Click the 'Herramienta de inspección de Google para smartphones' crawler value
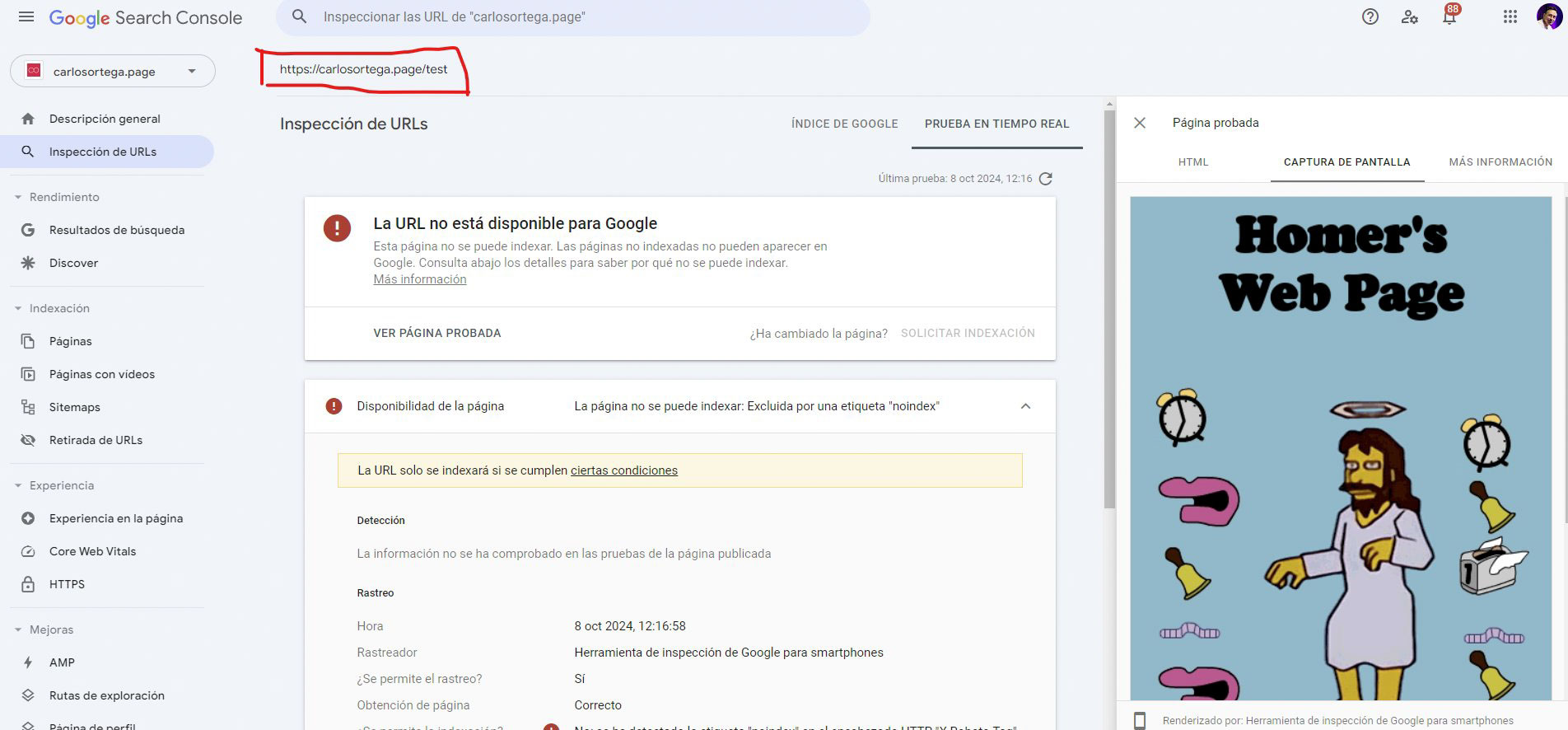Image resolution: width=1568 pixels, height=730 pixels. [729, 653]
